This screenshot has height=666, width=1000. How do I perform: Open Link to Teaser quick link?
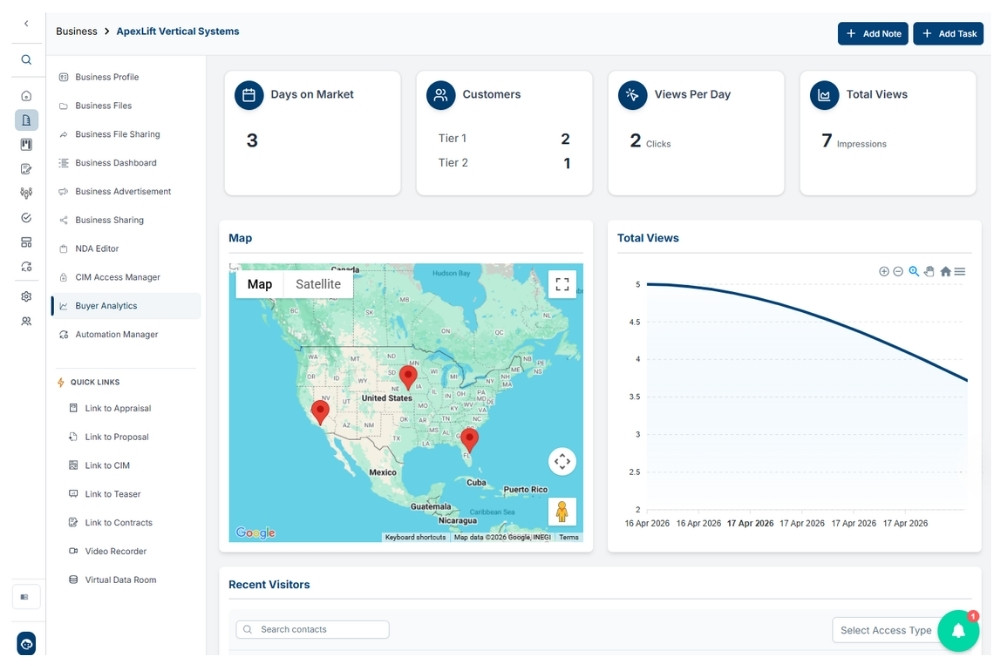[105, 494]
